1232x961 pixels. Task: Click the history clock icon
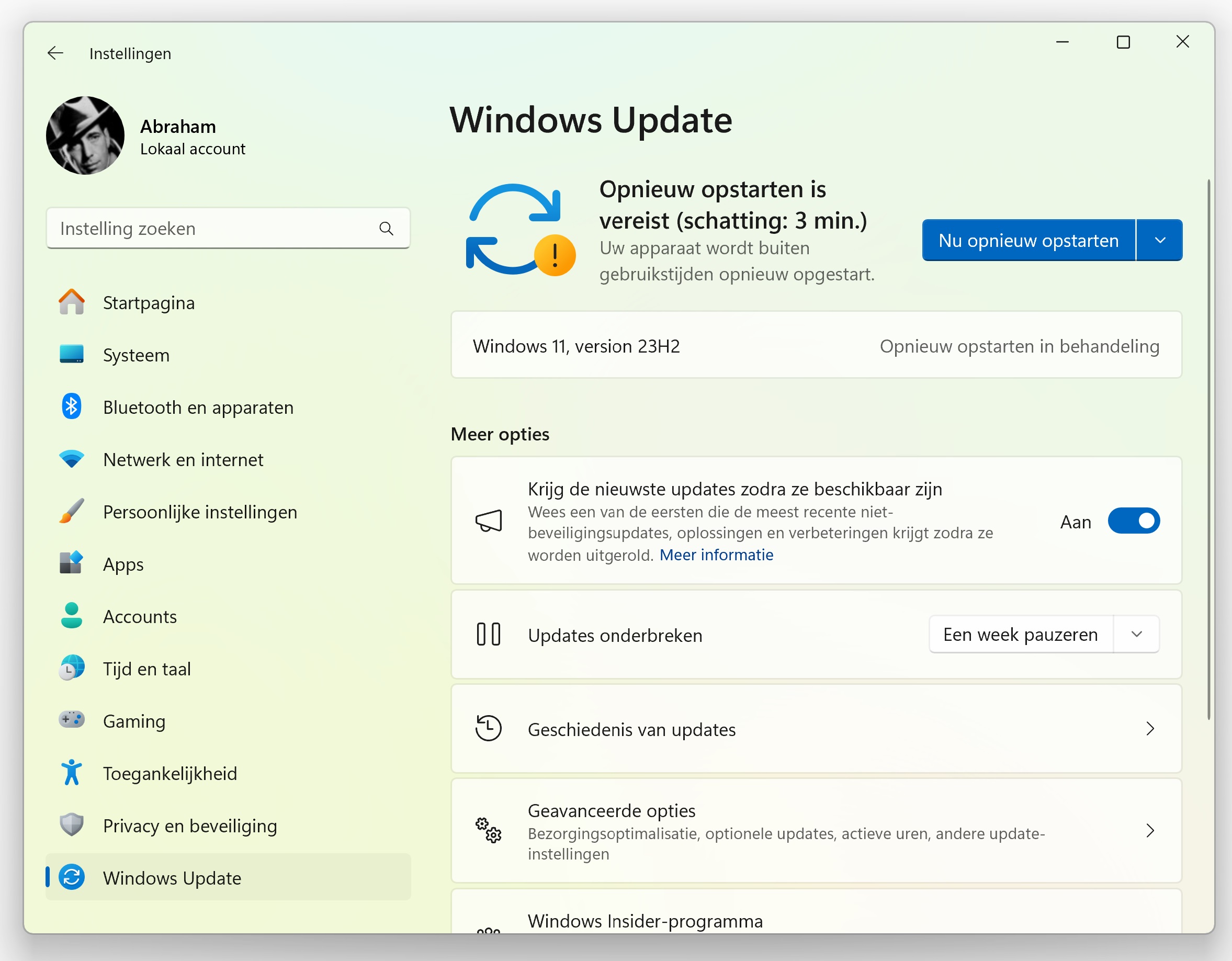[489, 728]
